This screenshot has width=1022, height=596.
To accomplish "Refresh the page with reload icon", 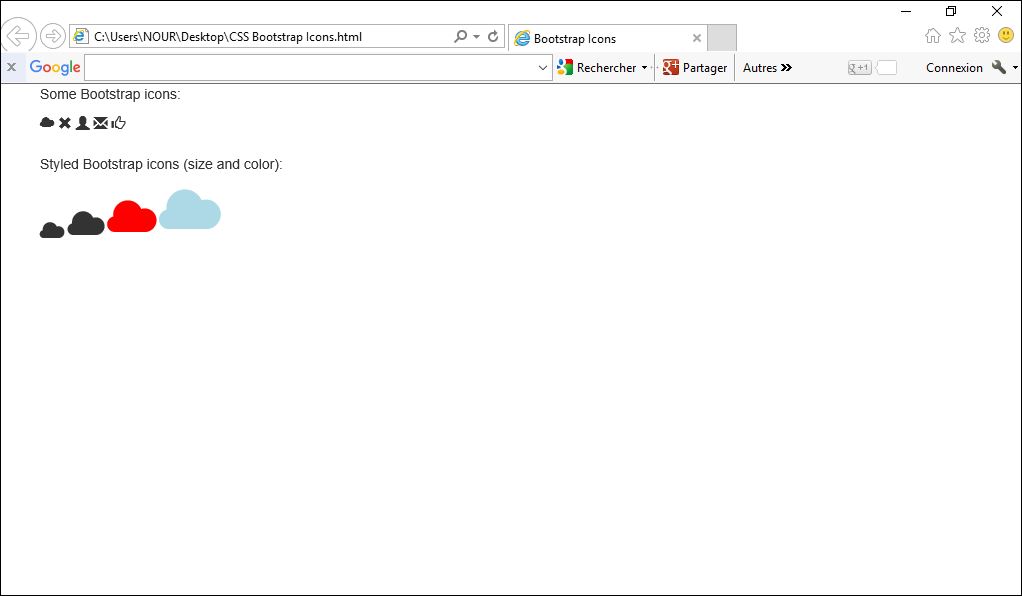I will pyautogui.click(x=493, y=37).
